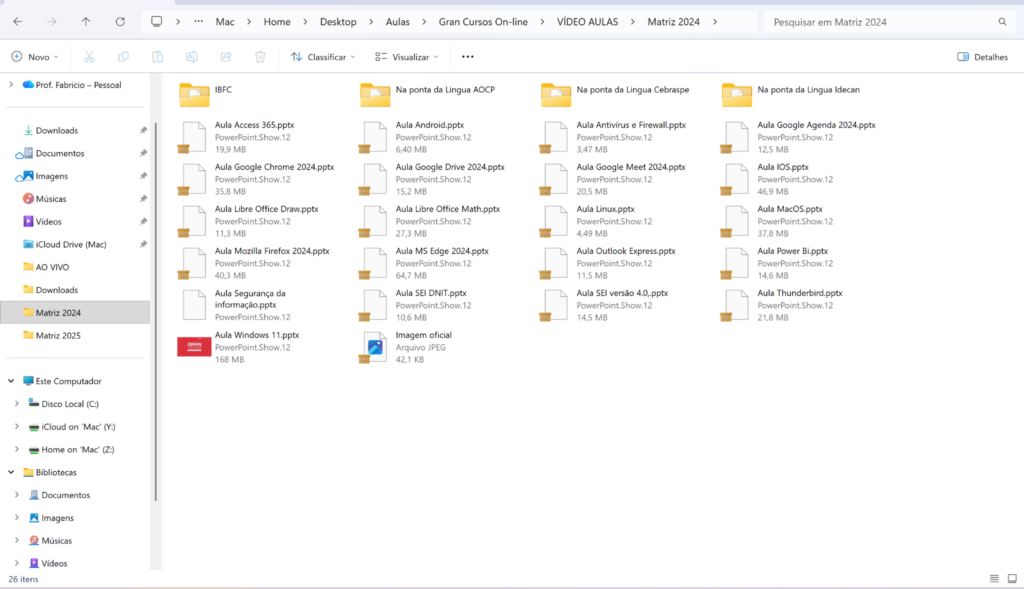Open the IBFC folder icon

click(194, 95)
